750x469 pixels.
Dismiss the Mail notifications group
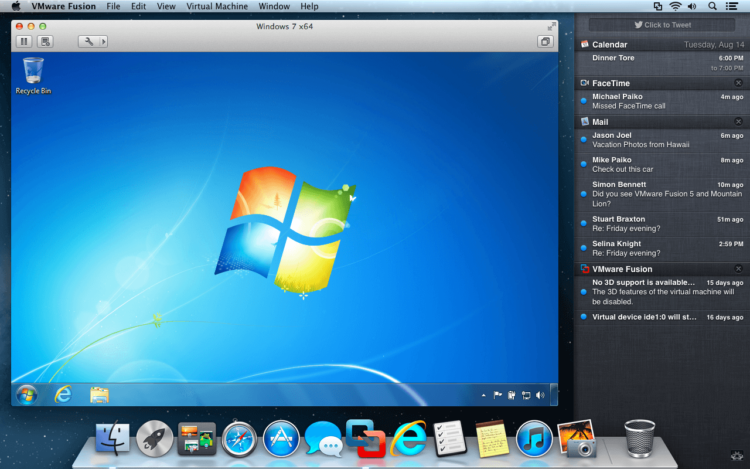pyautogui.click(x=738, y=121)
